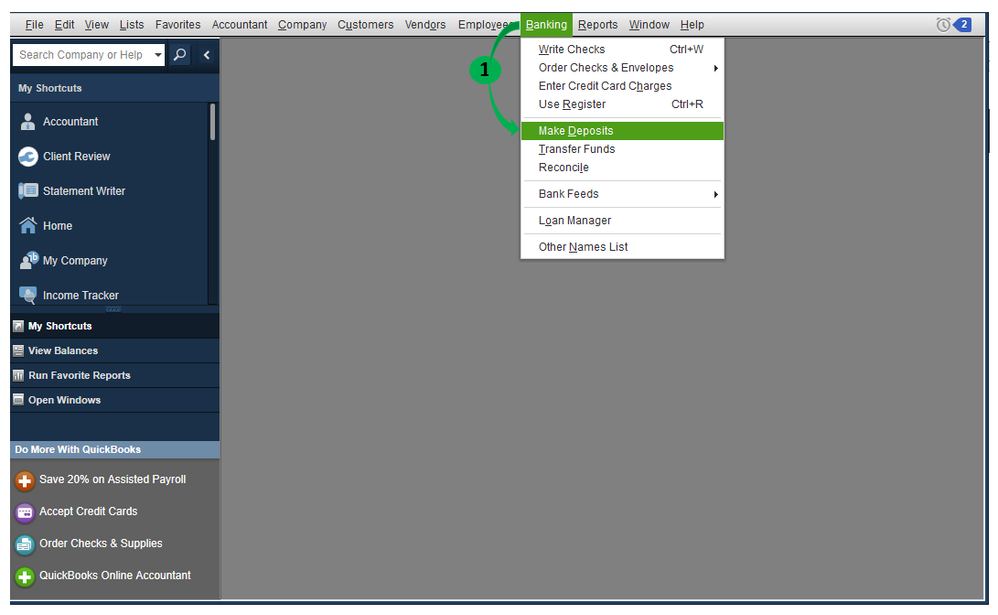This screenshot has width=998, height=615.
Task: Open the Income Tracker icon
Action: click(x=27, y=294)
